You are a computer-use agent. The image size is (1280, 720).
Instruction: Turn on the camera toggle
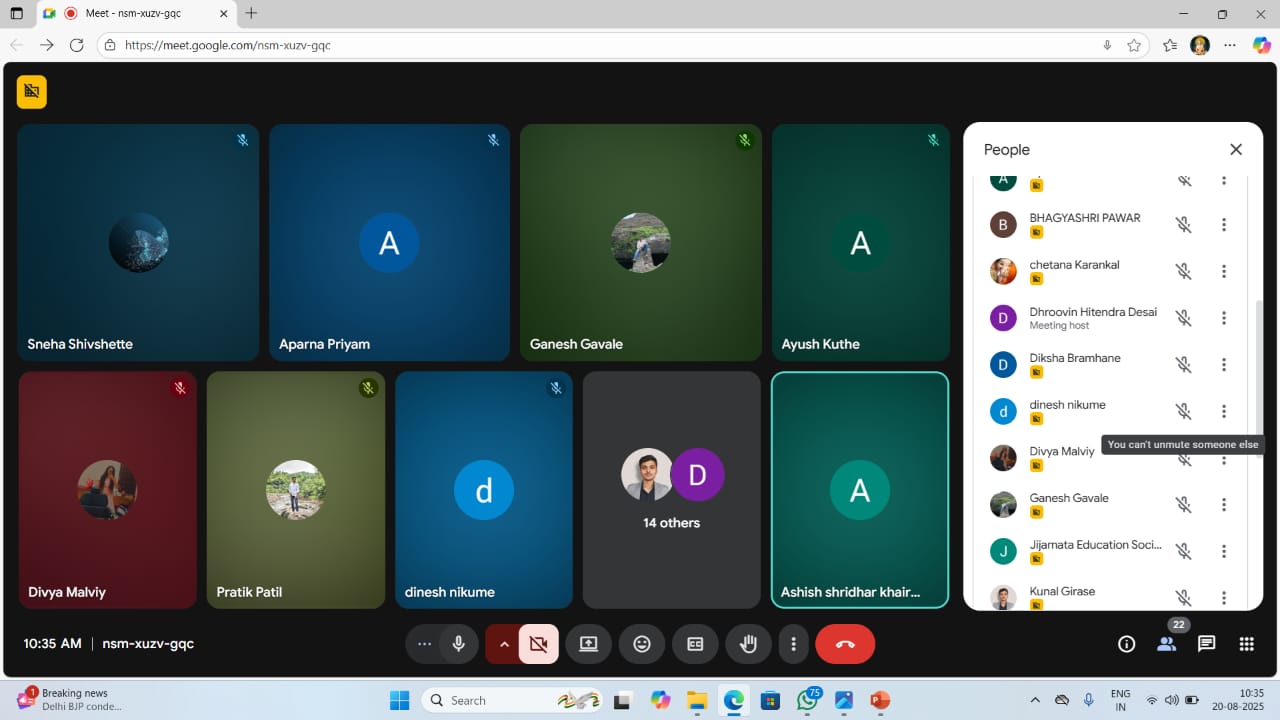[538, 644]
